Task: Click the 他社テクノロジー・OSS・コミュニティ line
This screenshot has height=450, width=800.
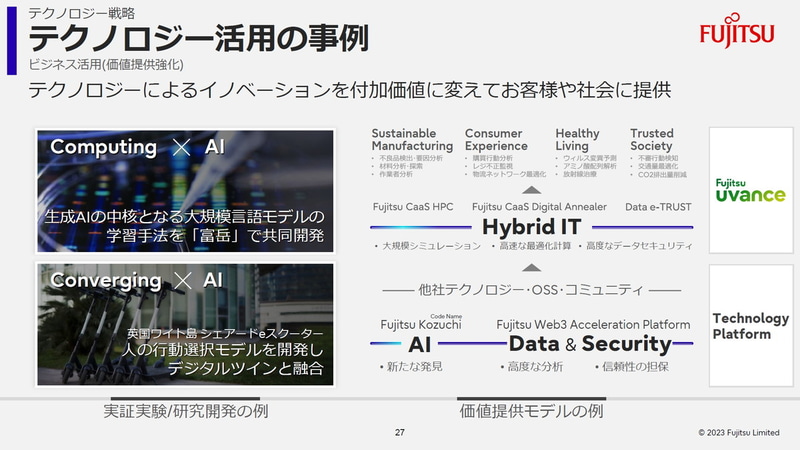Action: [531, 290]
